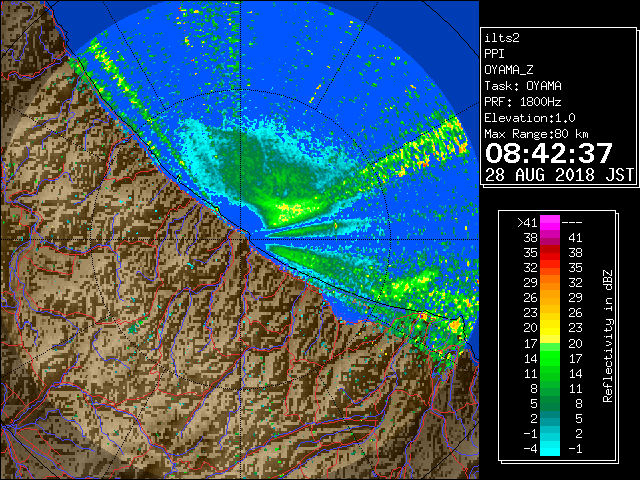This screenshot has height=480, width=640.
Task: Click the 'OYAMA_Z' product label
Action: coord(509,70)
